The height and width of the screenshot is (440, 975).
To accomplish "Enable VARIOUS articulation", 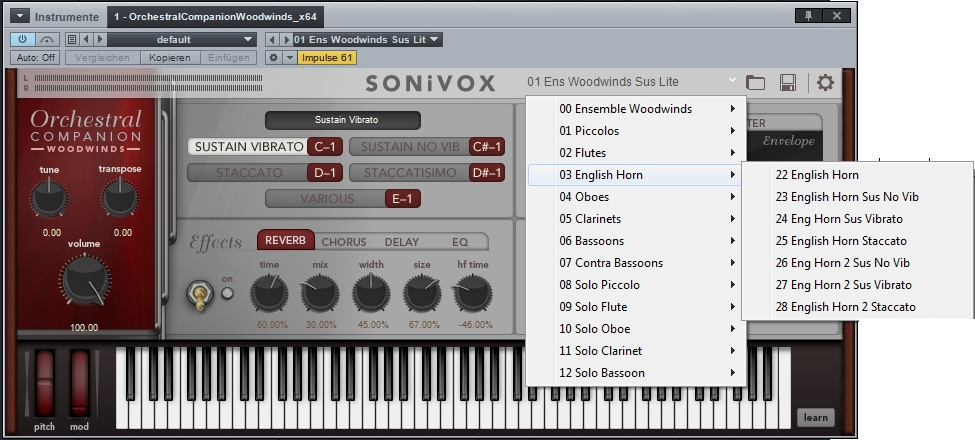I will [x=326, y=199].
